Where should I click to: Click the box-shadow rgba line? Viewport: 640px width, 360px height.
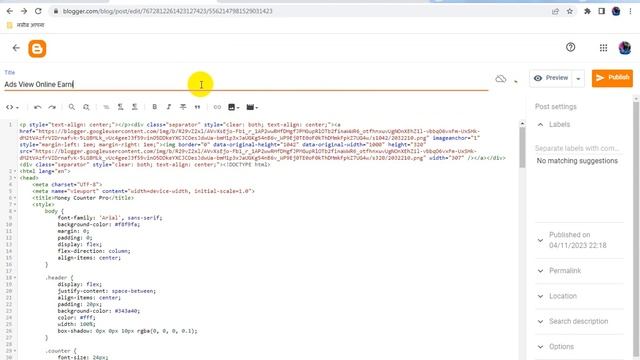click(127, 331)
